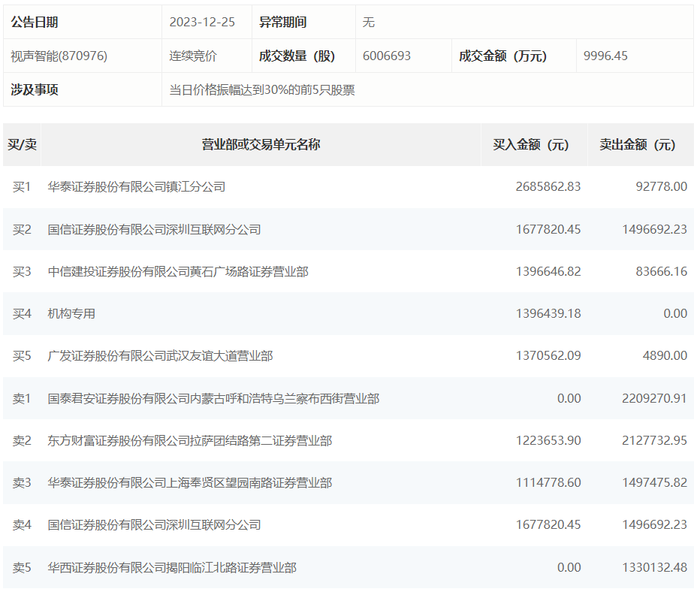
Task: Click the 异常期间 label
Action: click(283, 22)
